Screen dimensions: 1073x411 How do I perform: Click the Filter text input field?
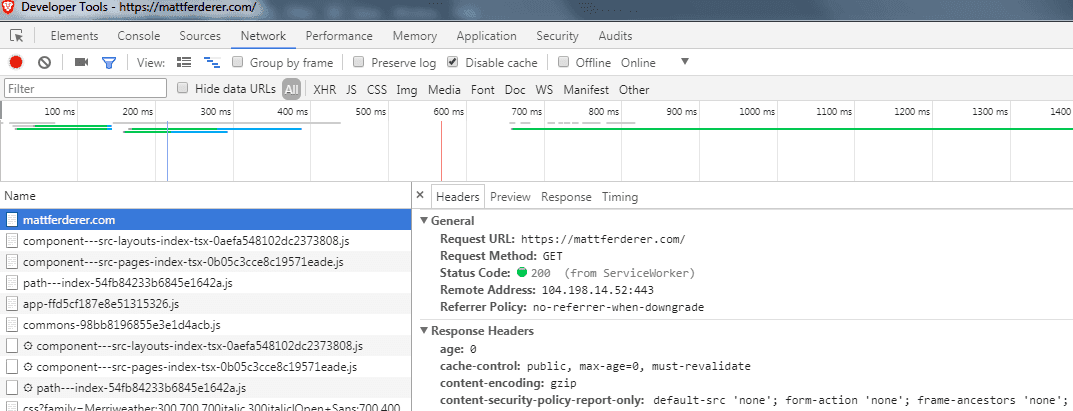pos(85,89)
